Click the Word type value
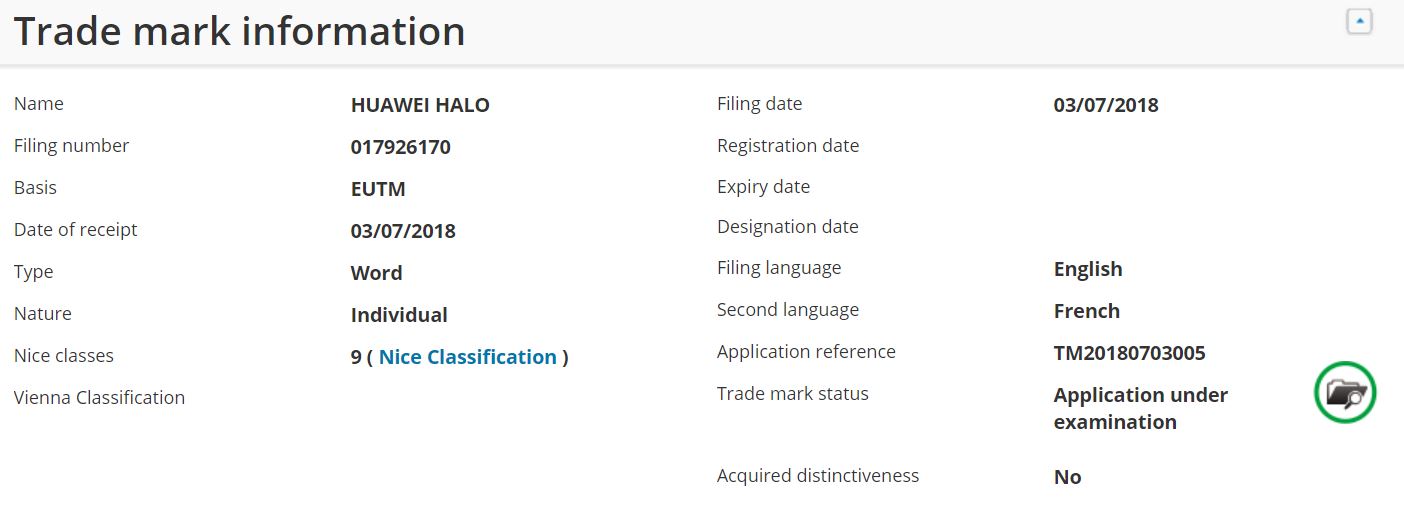 click(x=376, y=273)
